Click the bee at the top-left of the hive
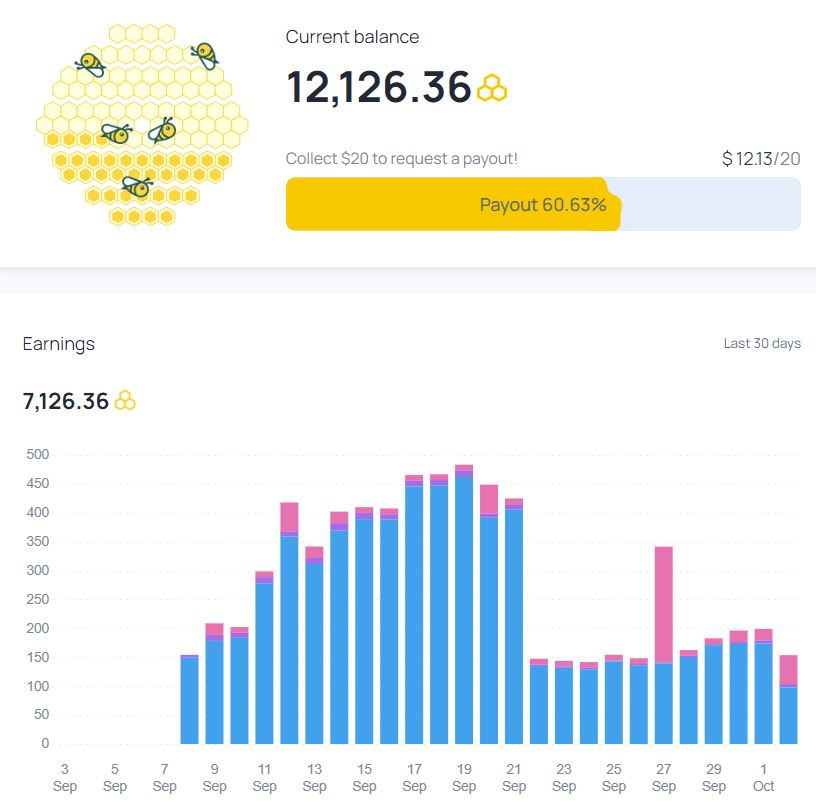Viewport: 816px width, 809px height. click(x=90, y=66)
